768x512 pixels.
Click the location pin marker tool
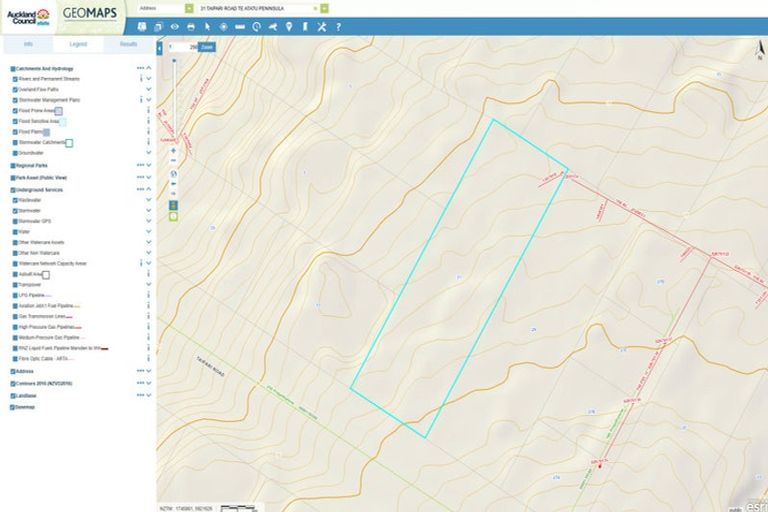tap(289, 26)
